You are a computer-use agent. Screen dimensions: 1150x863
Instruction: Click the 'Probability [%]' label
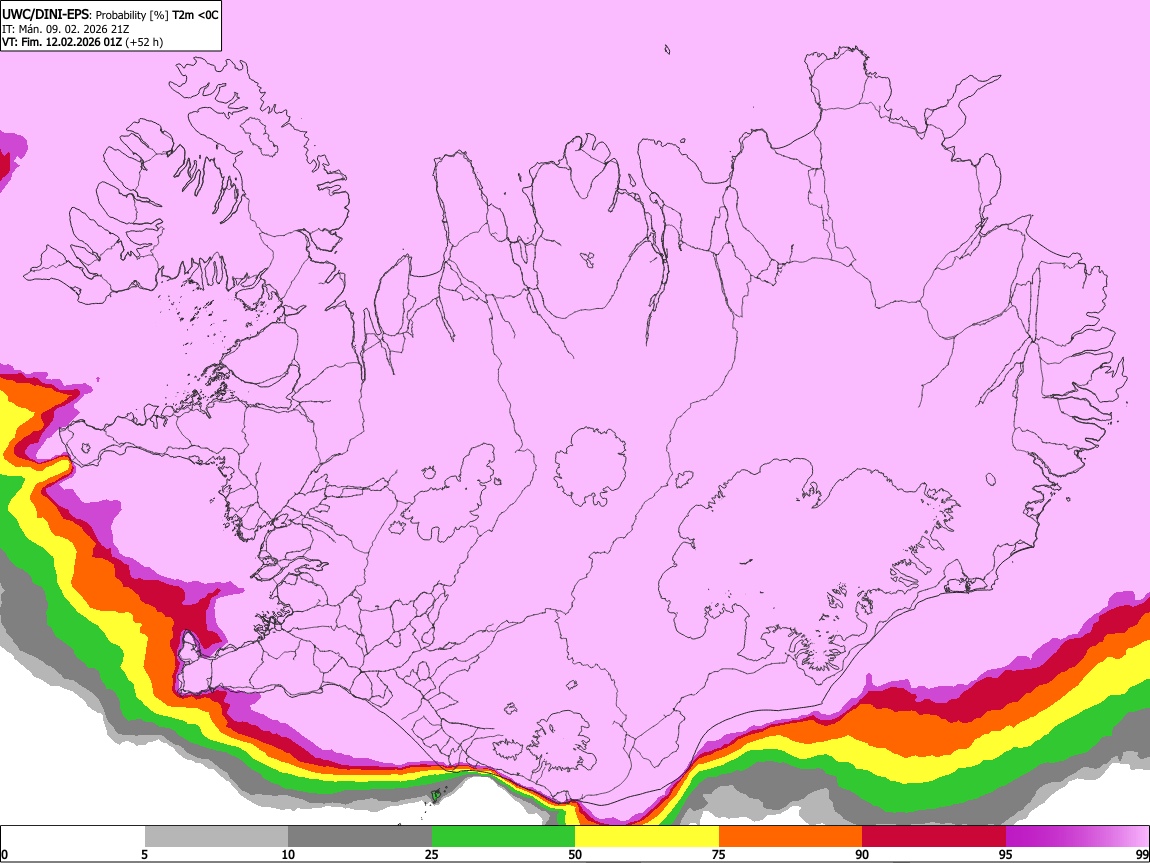click(x=133, y=15)
